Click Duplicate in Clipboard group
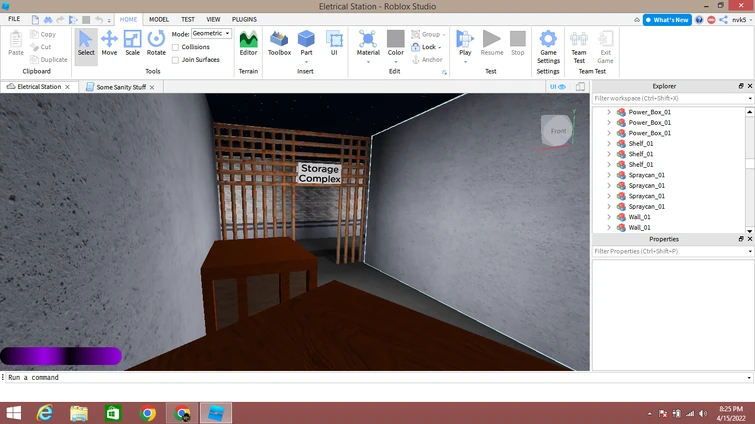Screen dimensions: 755x424 pos(49,60)
